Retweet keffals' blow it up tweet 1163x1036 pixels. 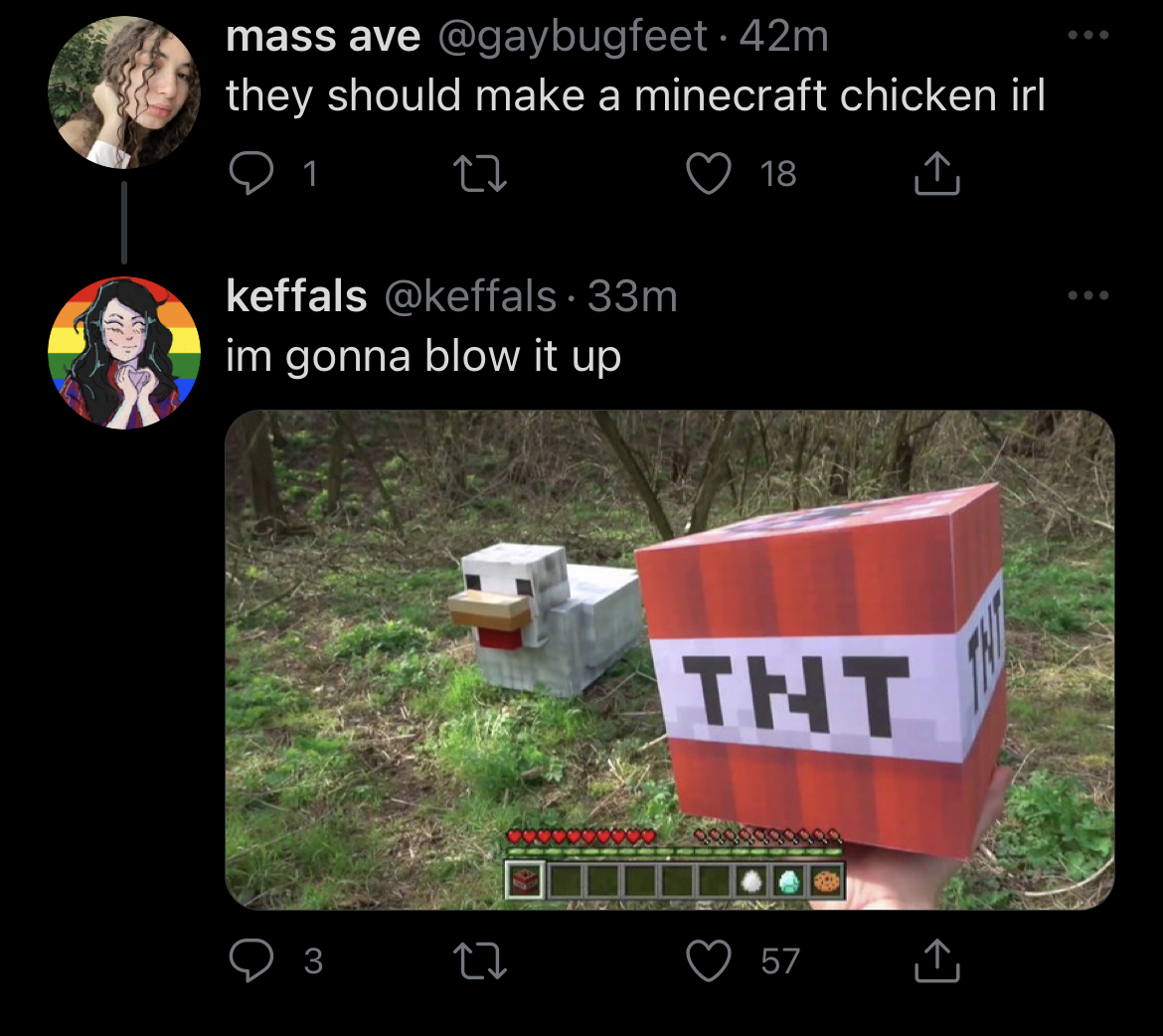tap(480, 961)
